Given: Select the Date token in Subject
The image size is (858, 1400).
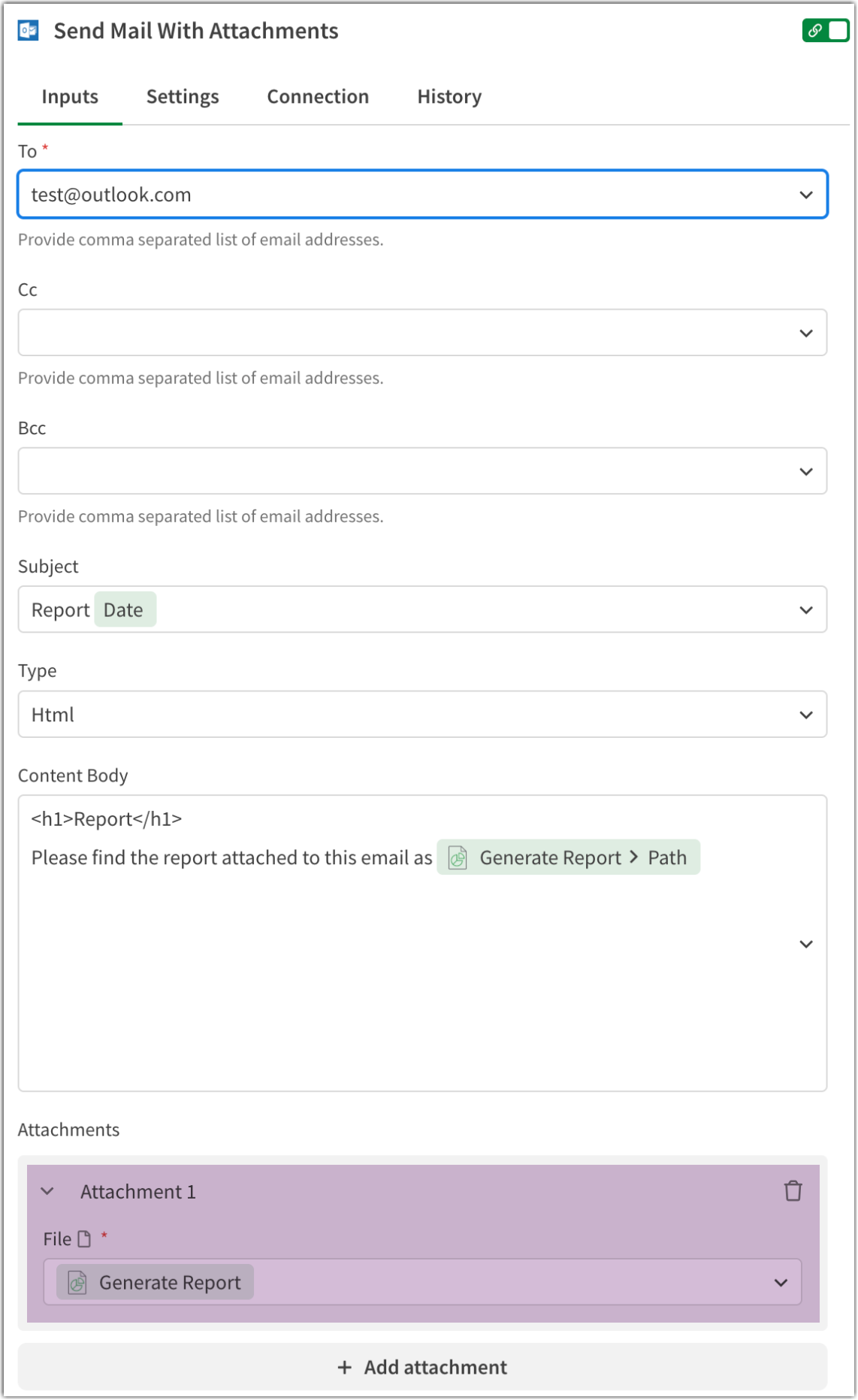Looking at the screenshot, I should pos(125,609).
